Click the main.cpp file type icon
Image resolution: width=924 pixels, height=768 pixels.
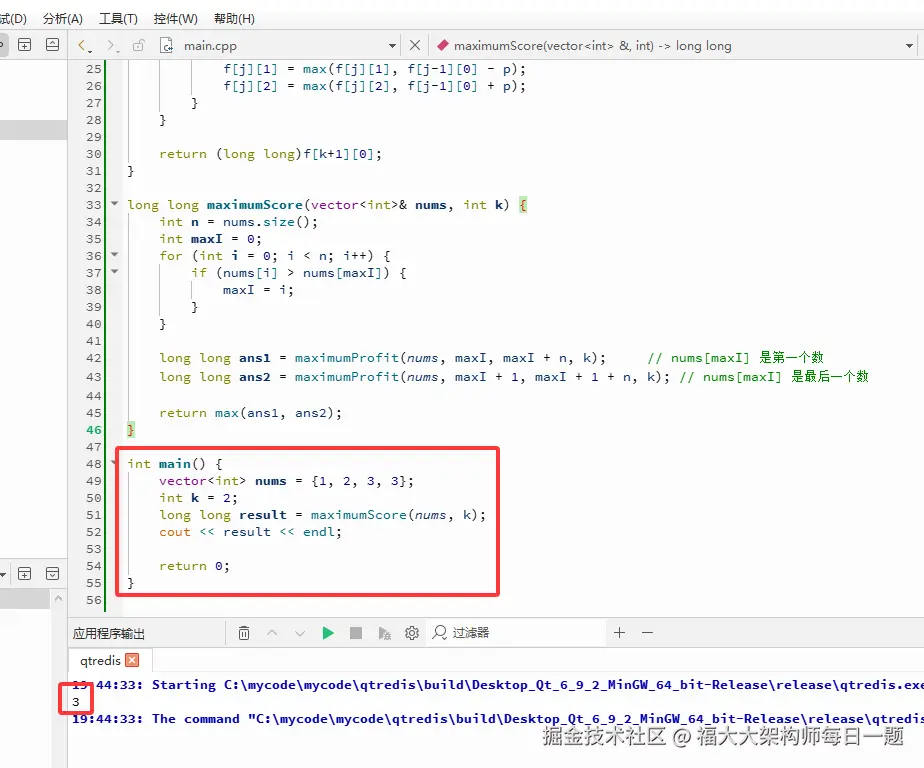pos(167,45)
